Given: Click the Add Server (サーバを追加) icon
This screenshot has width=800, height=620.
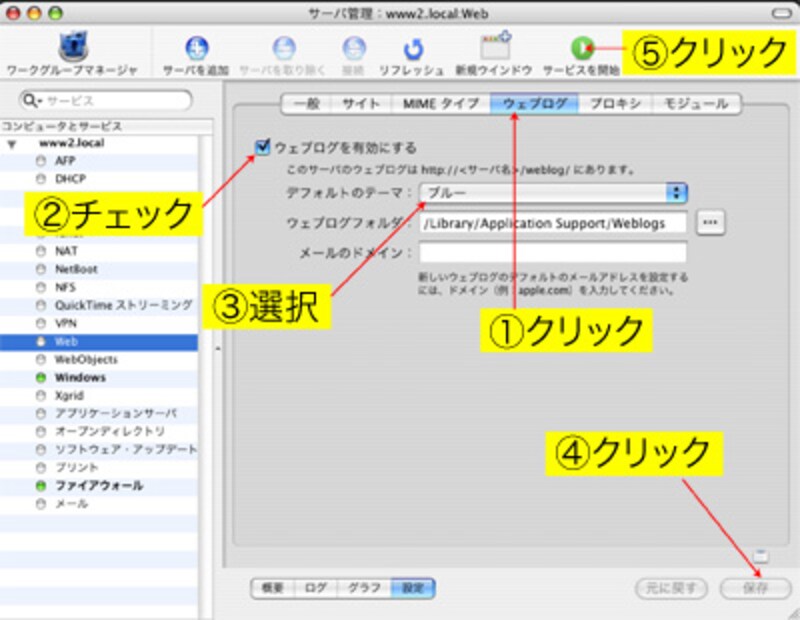Looking at the screenshot, I should point(197,48).
